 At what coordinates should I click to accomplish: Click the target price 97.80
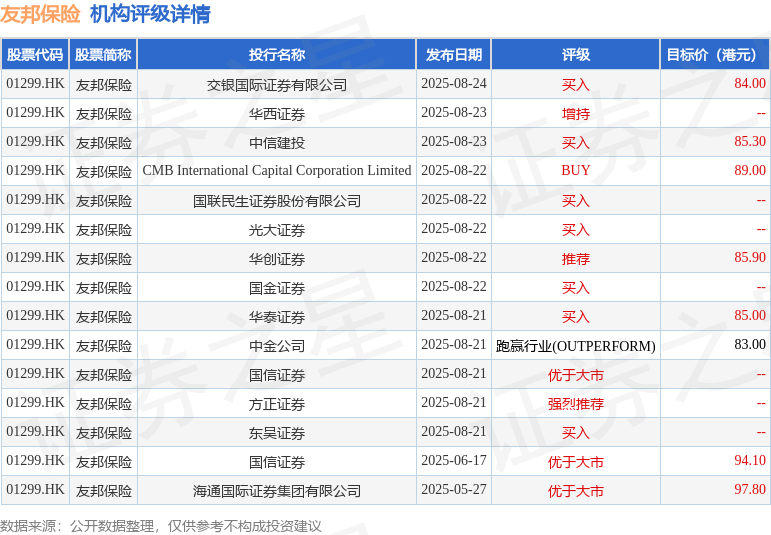[x=750, y=490]
